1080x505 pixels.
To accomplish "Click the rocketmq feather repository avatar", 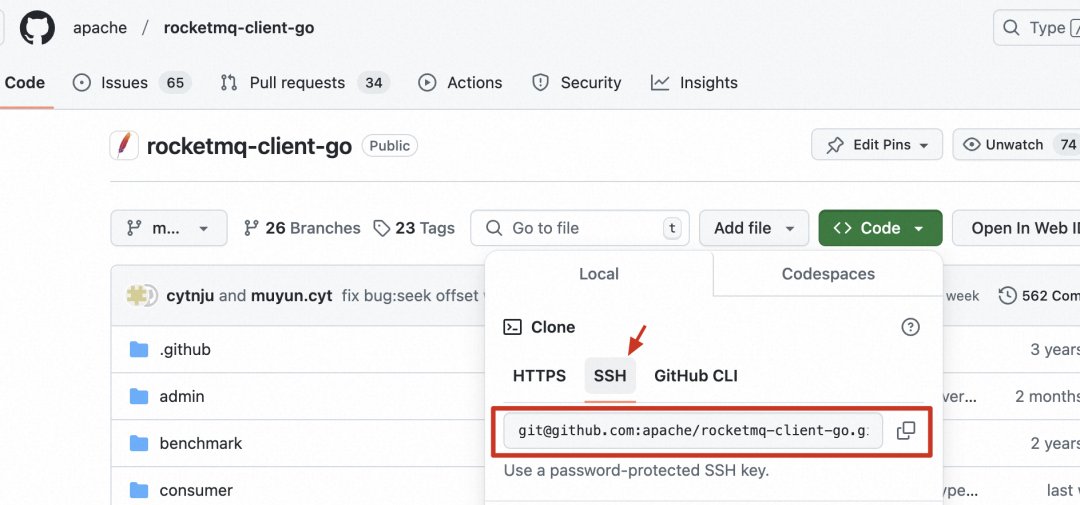I will (124, 145).
